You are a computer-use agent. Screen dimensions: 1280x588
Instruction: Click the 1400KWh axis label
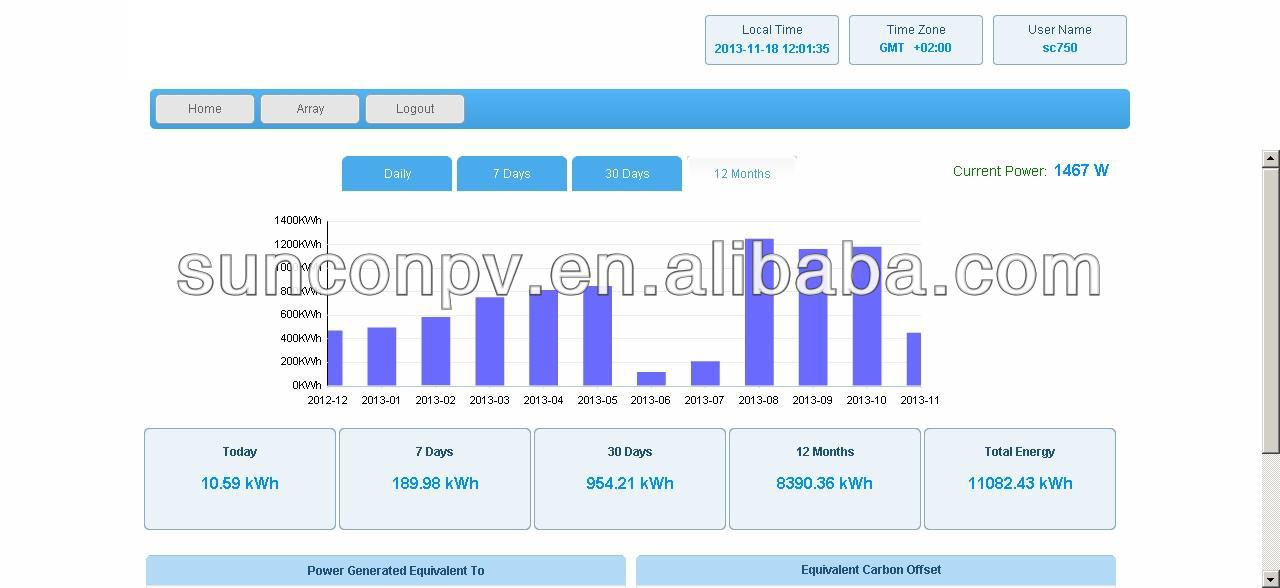[298, 220]
